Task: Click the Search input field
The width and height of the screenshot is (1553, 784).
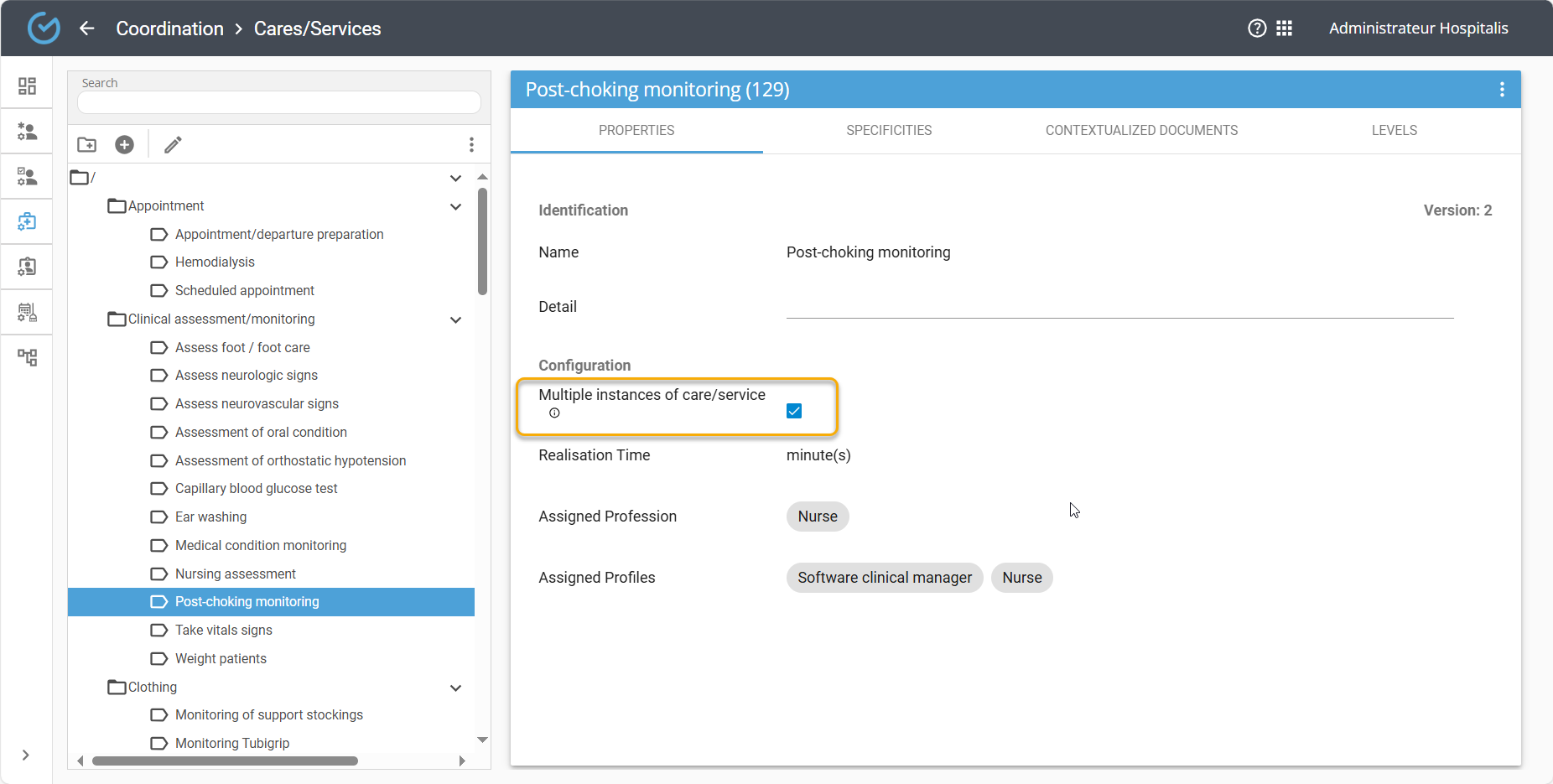Action: pos(278,102)
